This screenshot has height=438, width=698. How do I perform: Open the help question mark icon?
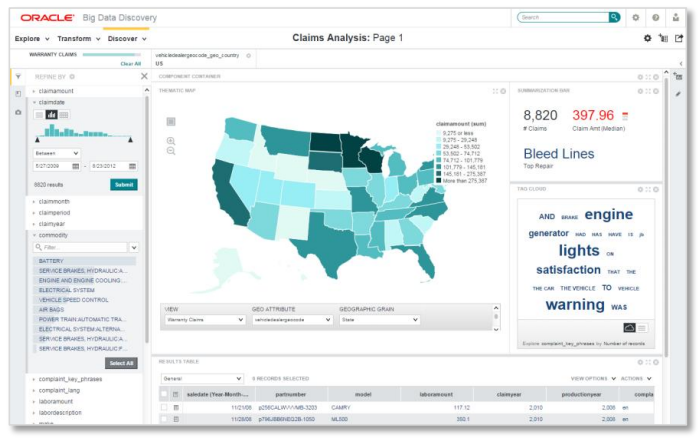pyautogui.click(x=656, y=17)
